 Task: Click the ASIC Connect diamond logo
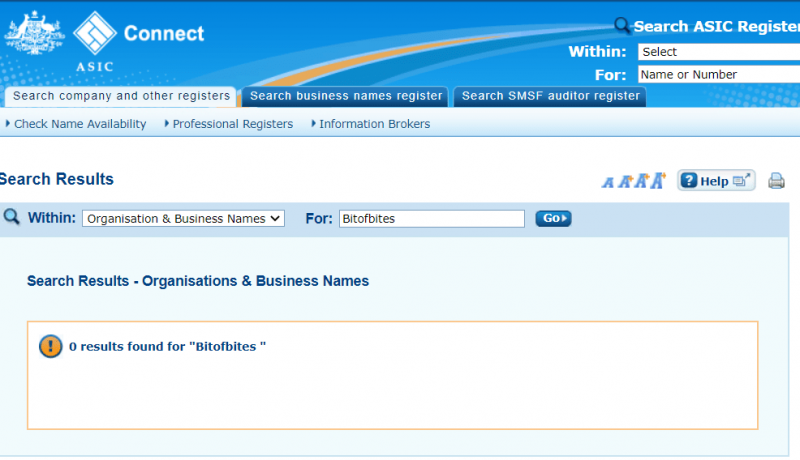pos(95,33)
